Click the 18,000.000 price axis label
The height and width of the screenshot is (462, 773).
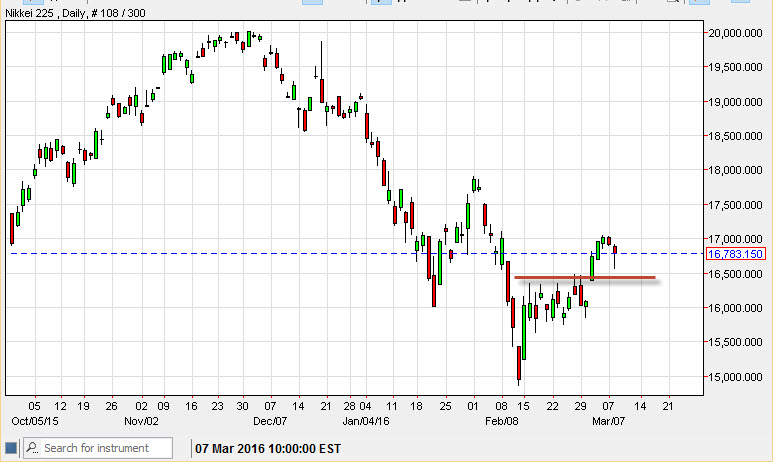[x=736, y=170]
